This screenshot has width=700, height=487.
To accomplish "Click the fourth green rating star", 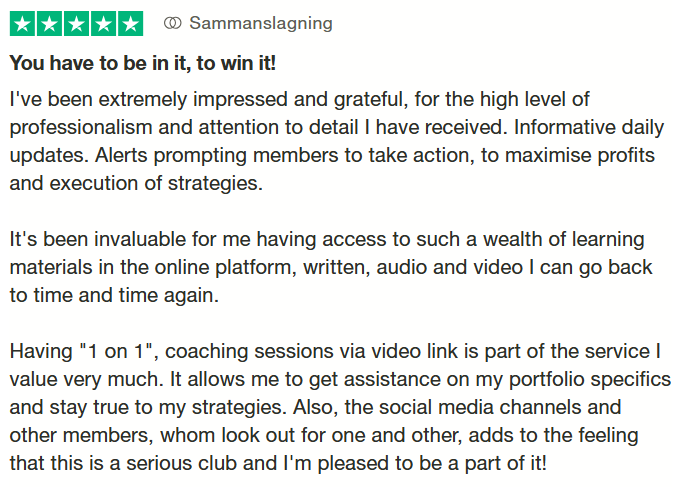I will (104, 24).
